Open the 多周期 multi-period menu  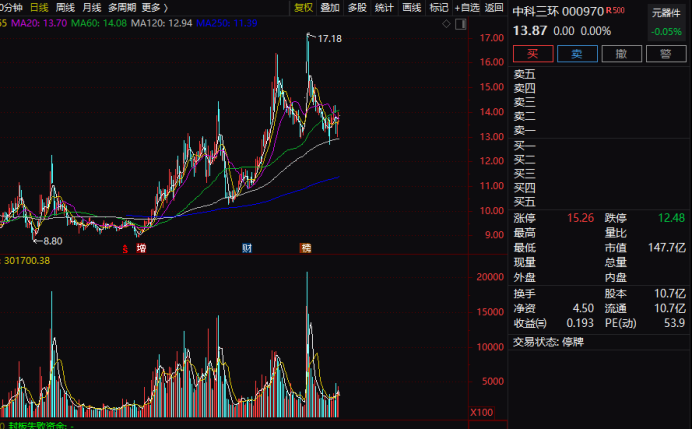coord(121,7)
